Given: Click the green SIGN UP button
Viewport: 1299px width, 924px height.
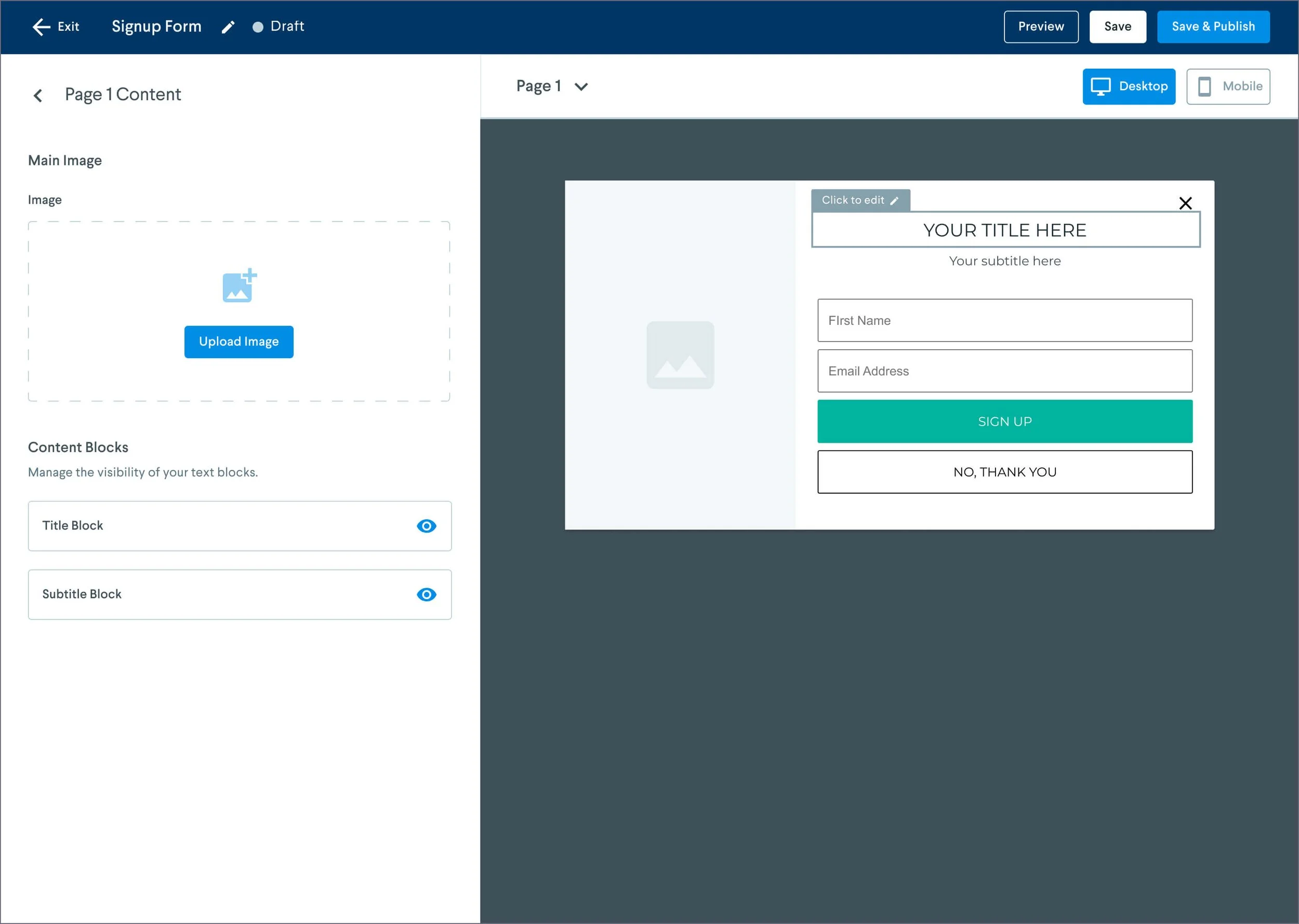Looking at the screenshot, I should [x=1004, y=421].
